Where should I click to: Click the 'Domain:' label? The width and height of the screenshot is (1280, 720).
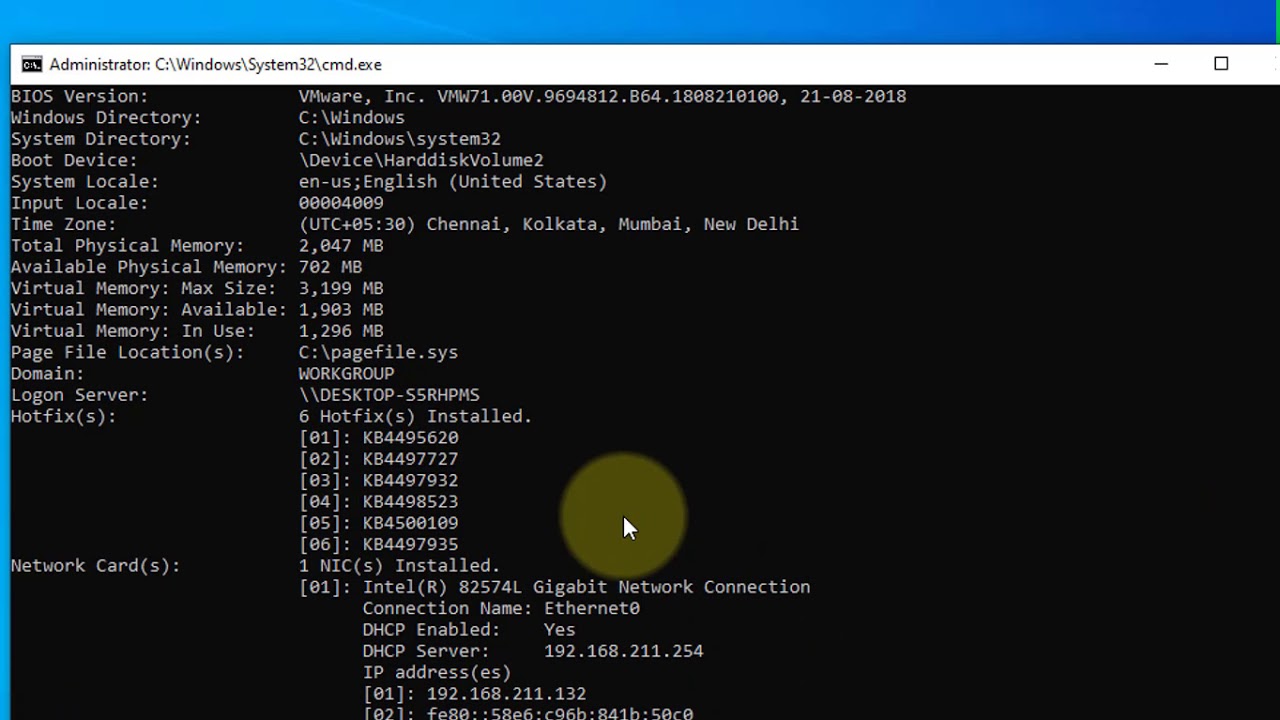(47, 374)
